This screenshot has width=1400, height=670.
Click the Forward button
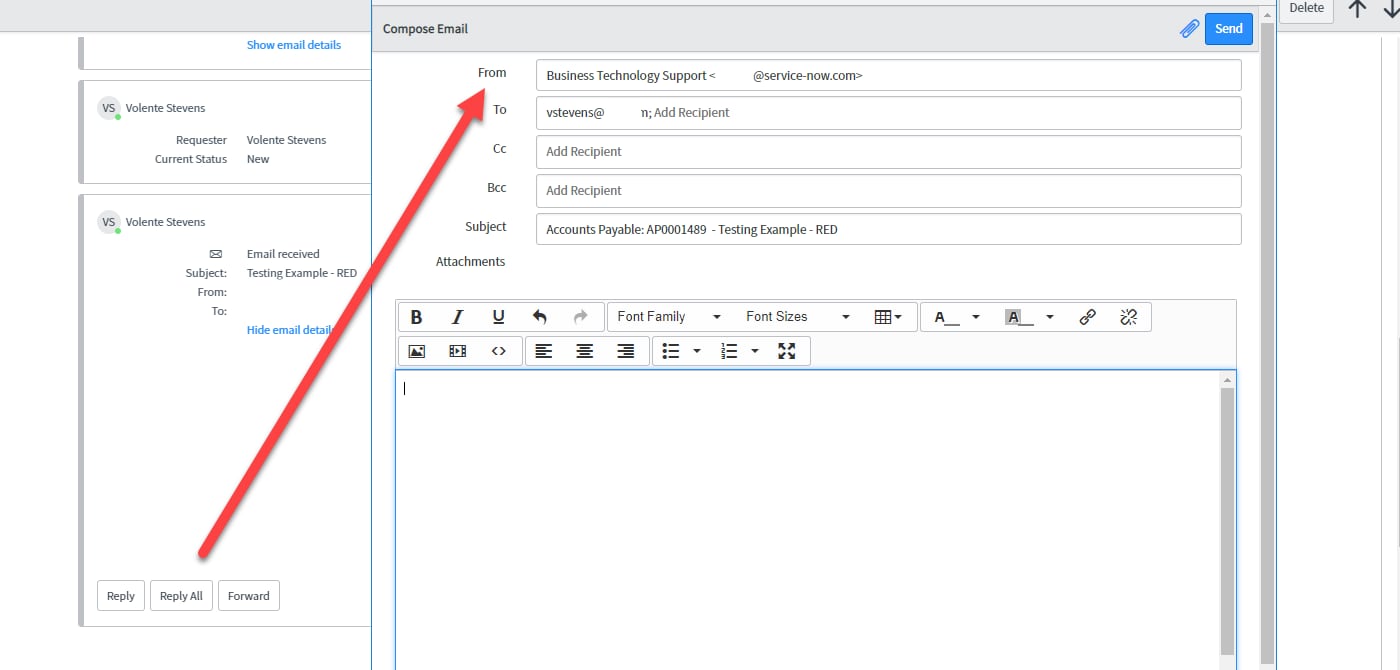[249, 596]
